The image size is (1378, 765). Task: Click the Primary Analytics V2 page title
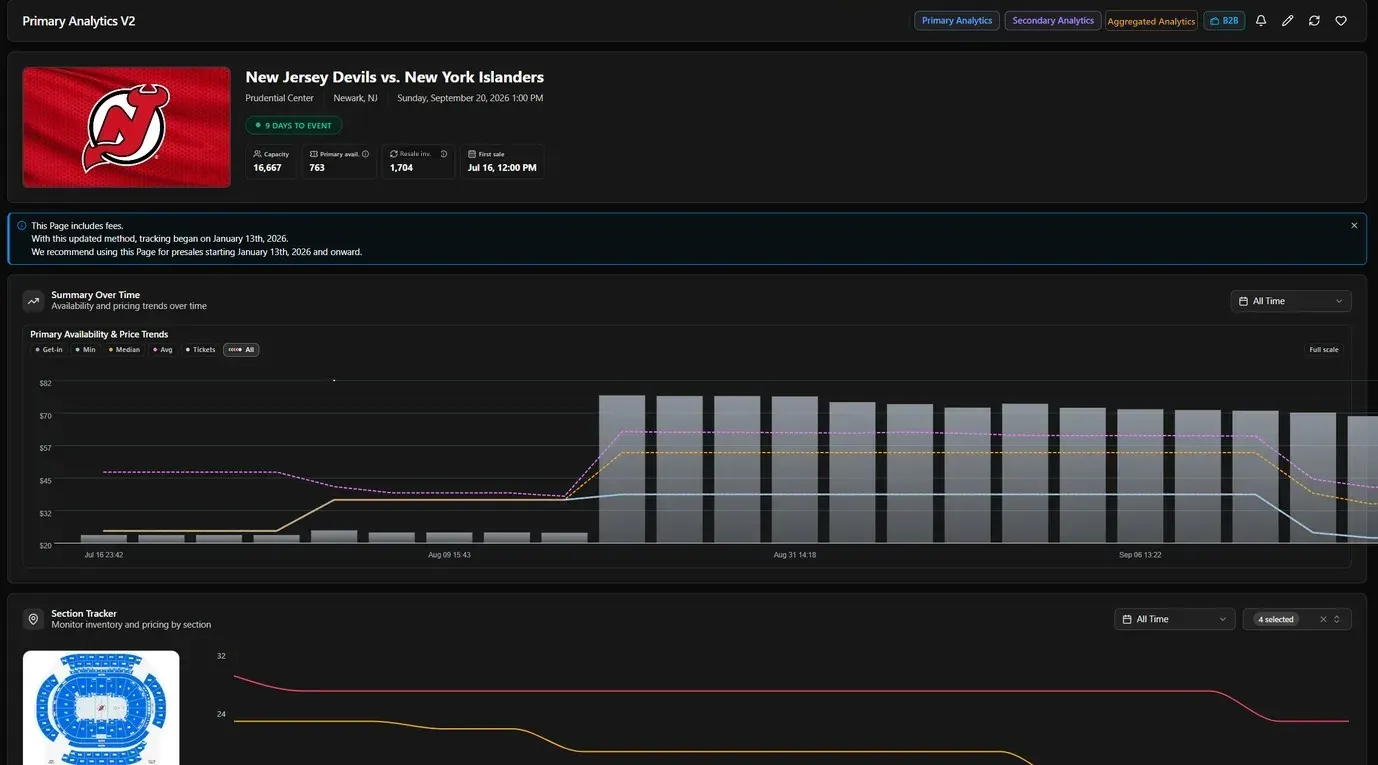(x=79, y=21)
